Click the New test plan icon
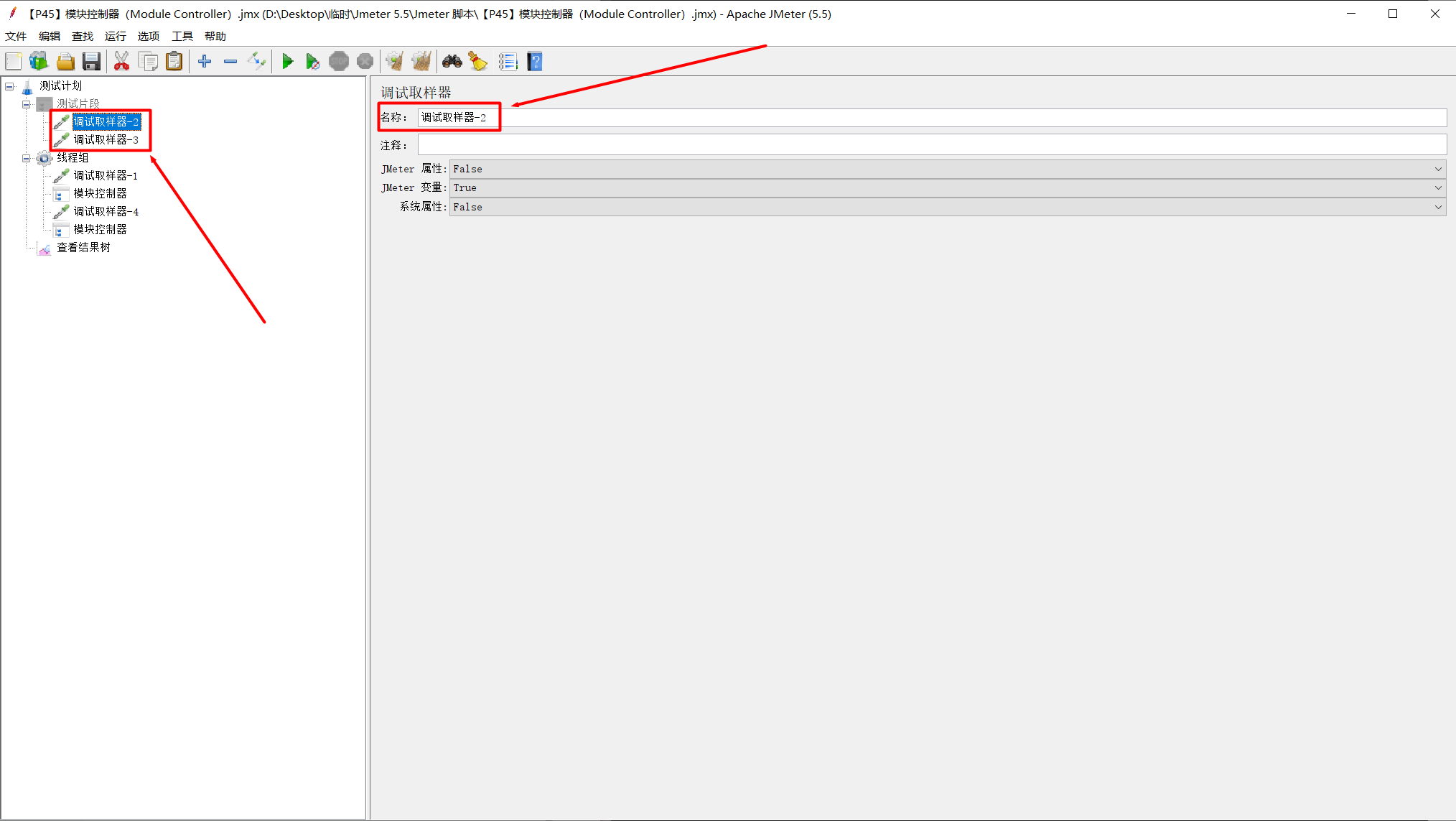The width and height of the screenshot is (1456, 821). click(x=14, y=62)
